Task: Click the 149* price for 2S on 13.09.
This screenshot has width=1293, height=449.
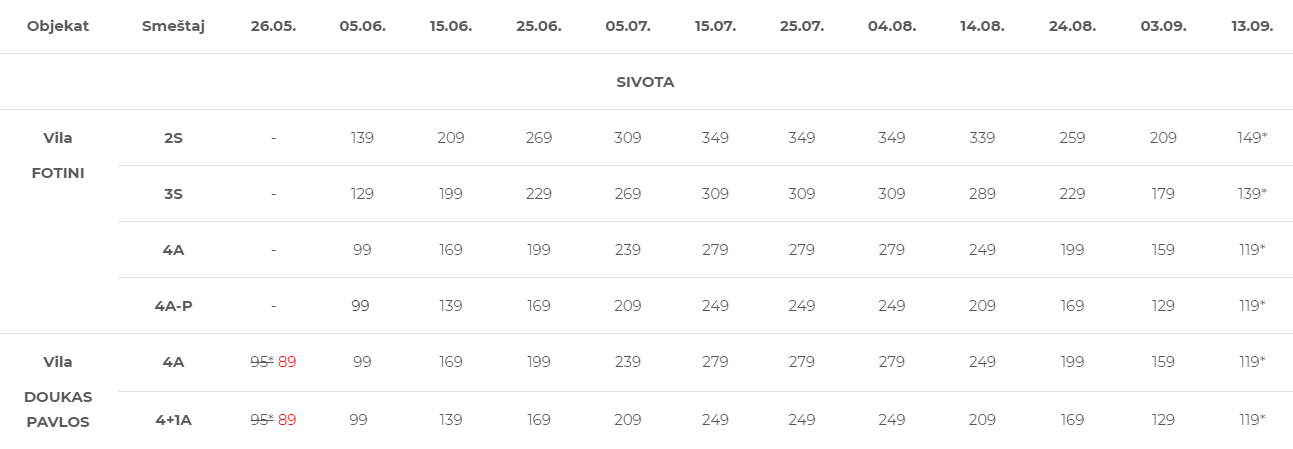Action: pyautogui.click(x=1252, y=138)
